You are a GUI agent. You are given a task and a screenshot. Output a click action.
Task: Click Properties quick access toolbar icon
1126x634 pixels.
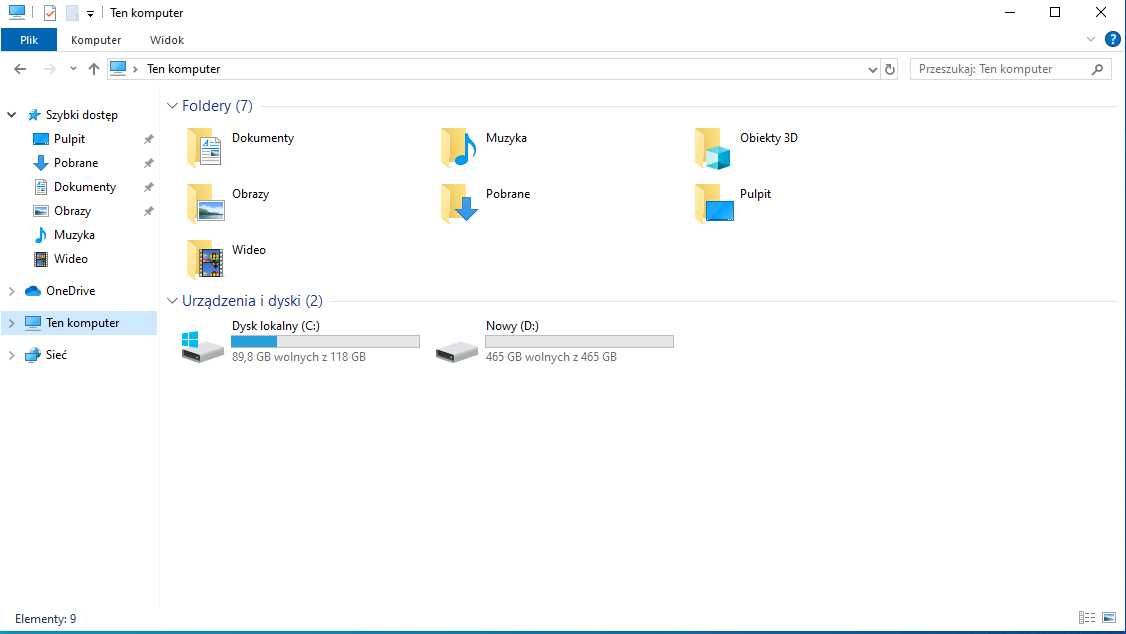tap(50, 13)
